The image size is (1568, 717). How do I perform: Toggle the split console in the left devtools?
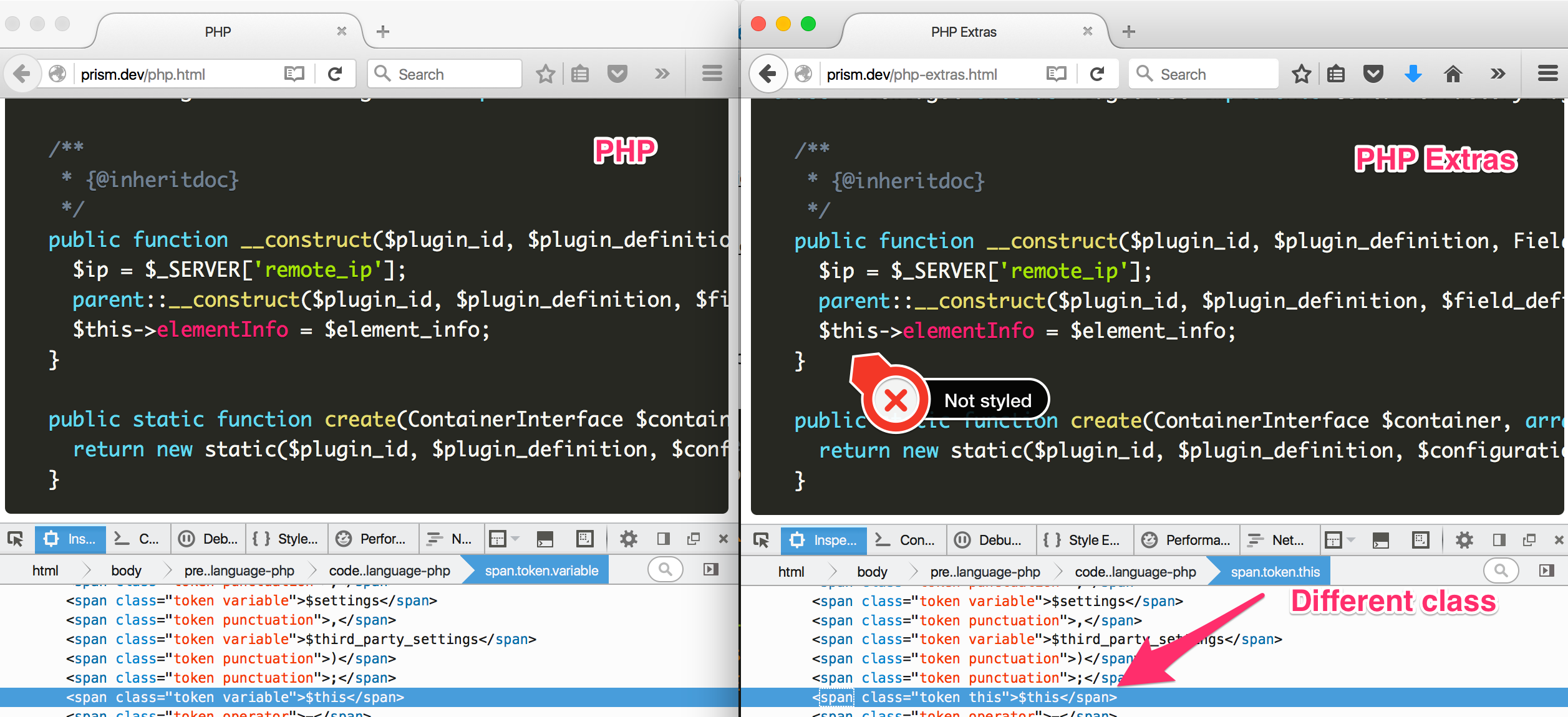(545, 539)
